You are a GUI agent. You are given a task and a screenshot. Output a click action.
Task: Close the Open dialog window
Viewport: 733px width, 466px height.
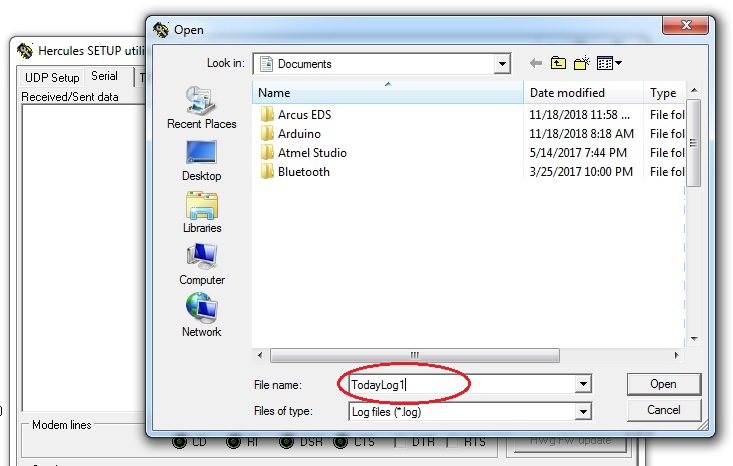685,25
